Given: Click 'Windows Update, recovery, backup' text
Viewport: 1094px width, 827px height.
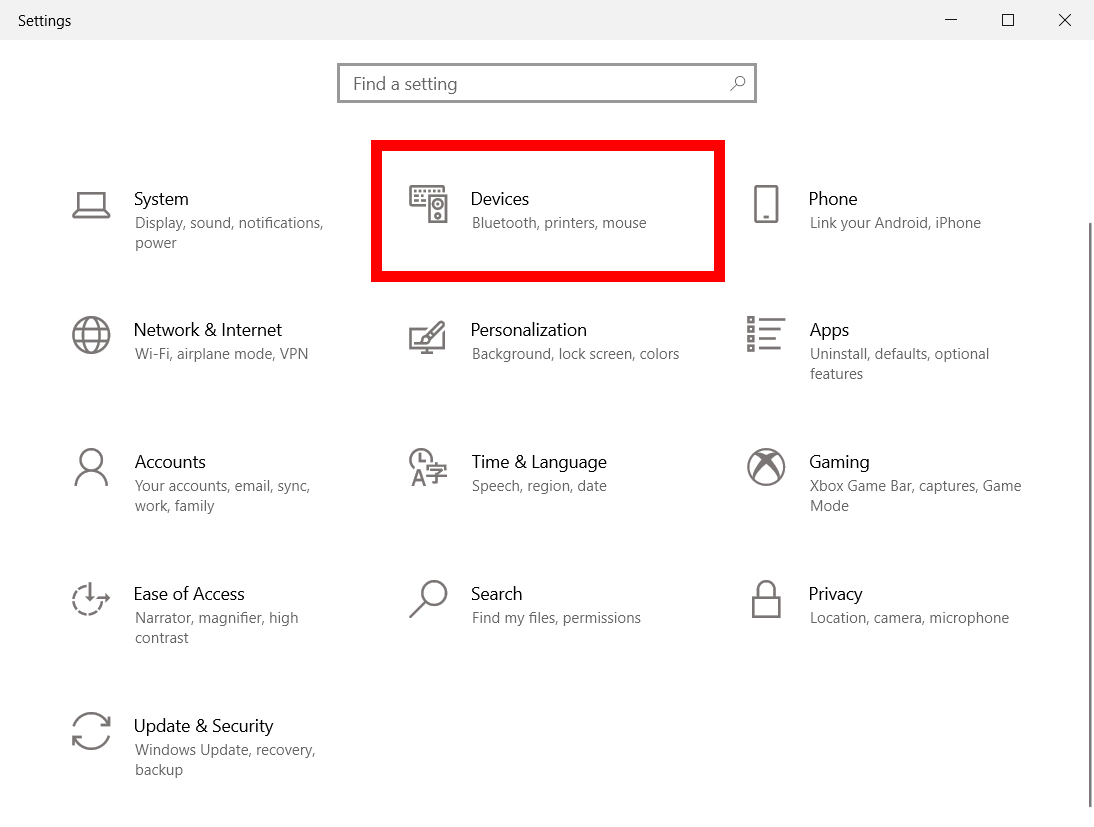Looking at the screenshot, I should point(225,760).
